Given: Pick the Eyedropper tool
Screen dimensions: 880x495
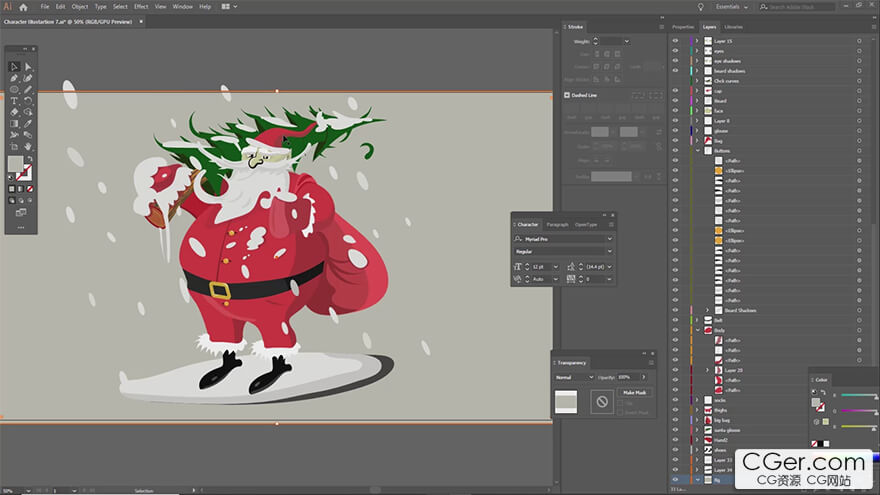Looking at the screenshot, I should 28,123.
